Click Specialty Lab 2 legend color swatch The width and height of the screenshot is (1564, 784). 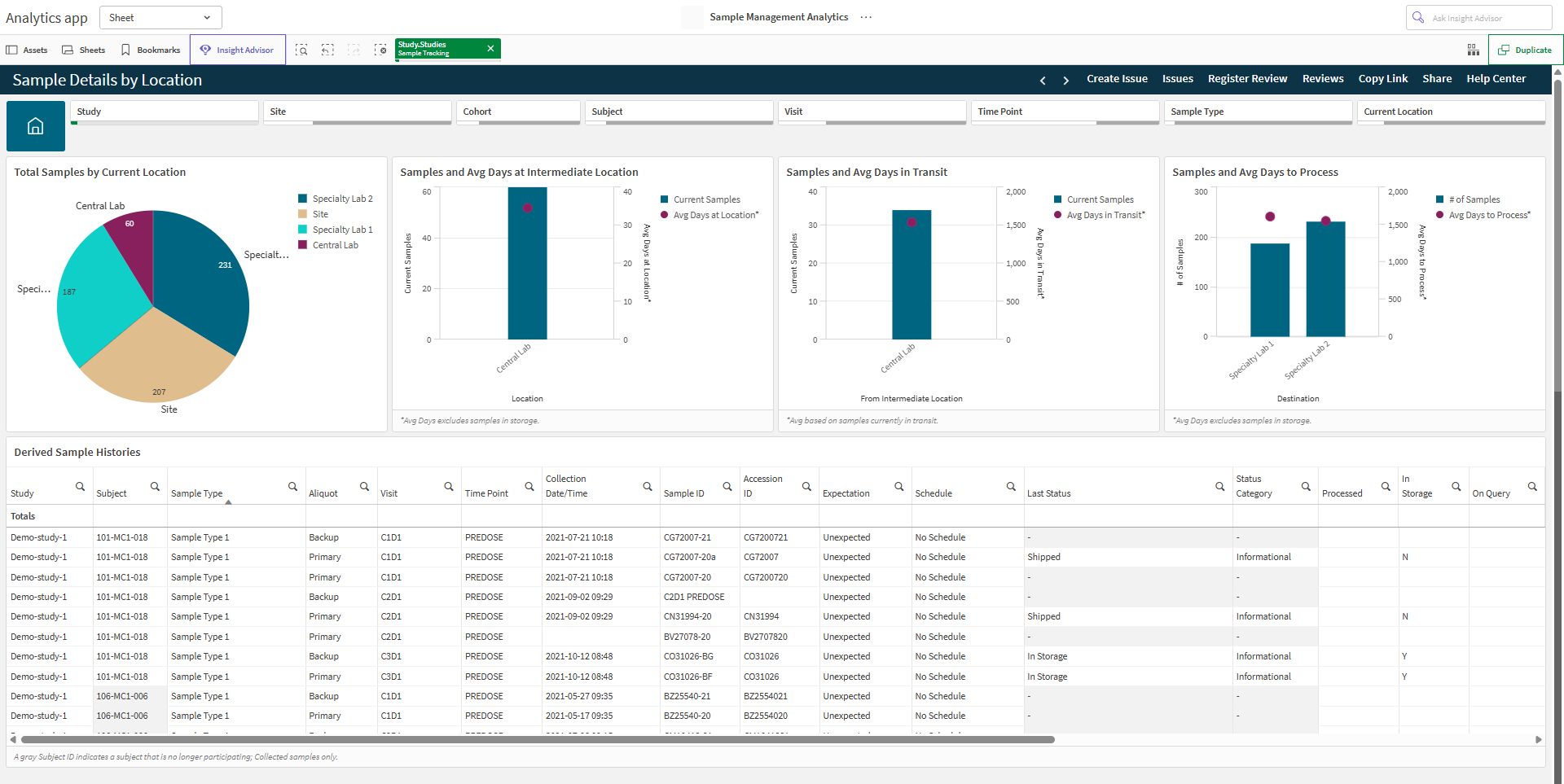coord(303,199)
